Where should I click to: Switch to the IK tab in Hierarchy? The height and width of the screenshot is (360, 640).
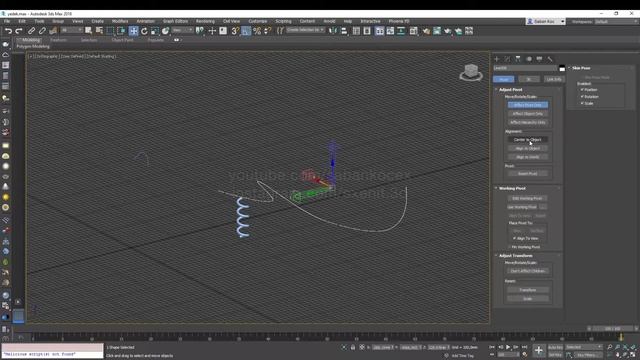click(529, 79)
